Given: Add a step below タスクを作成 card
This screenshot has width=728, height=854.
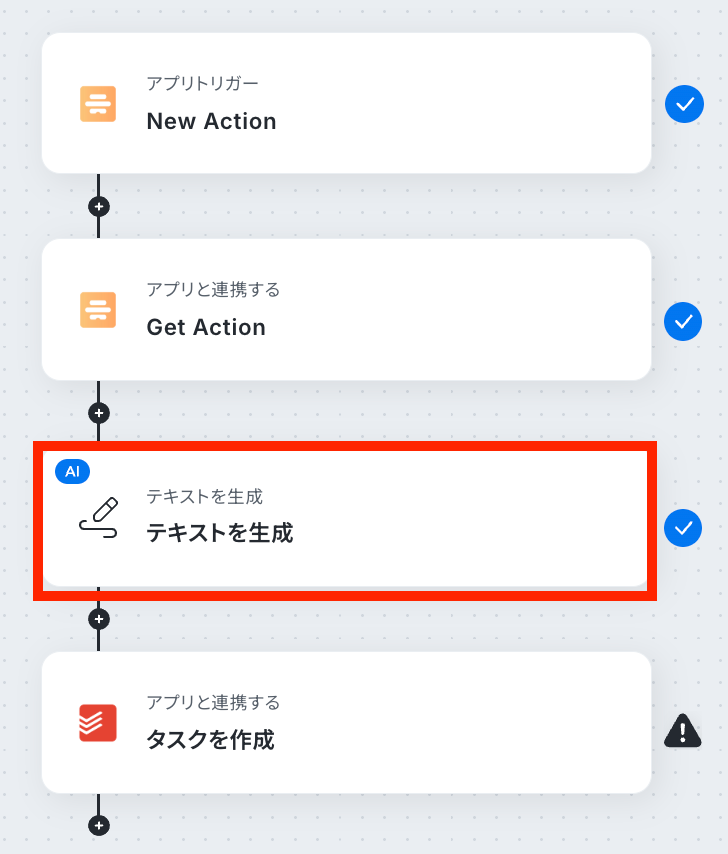Looking at the screenshot, I should [98, 826].
